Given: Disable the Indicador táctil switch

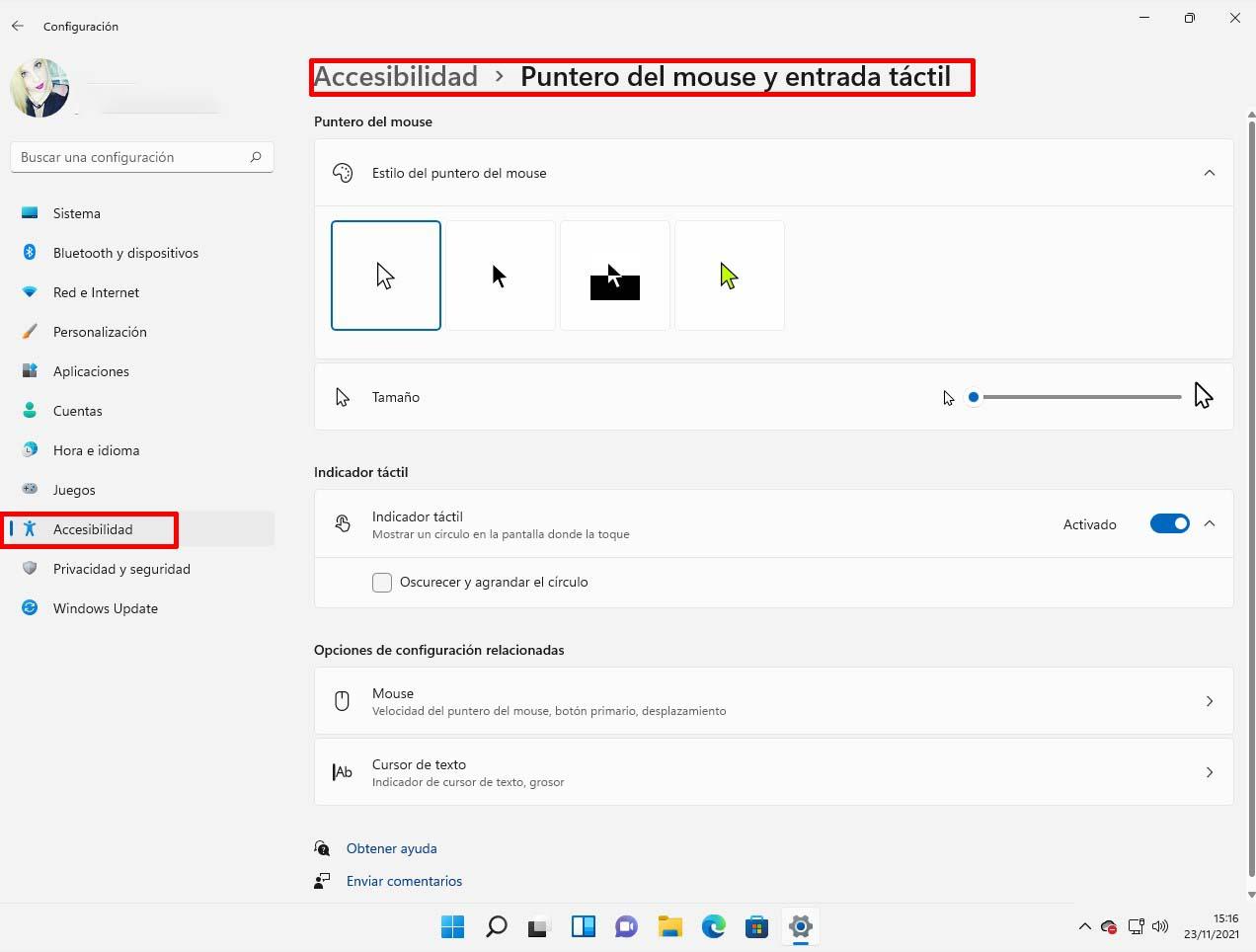Looking at the screenshot, I should (1170, 523).
